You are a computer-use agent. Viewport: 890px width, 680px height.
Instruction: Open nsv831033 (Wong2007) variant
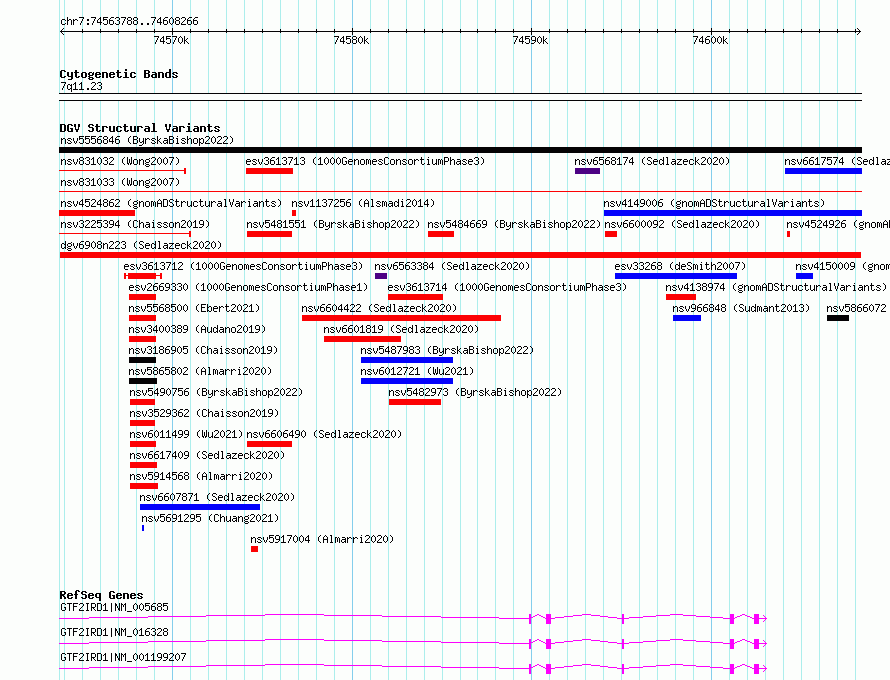120,182
